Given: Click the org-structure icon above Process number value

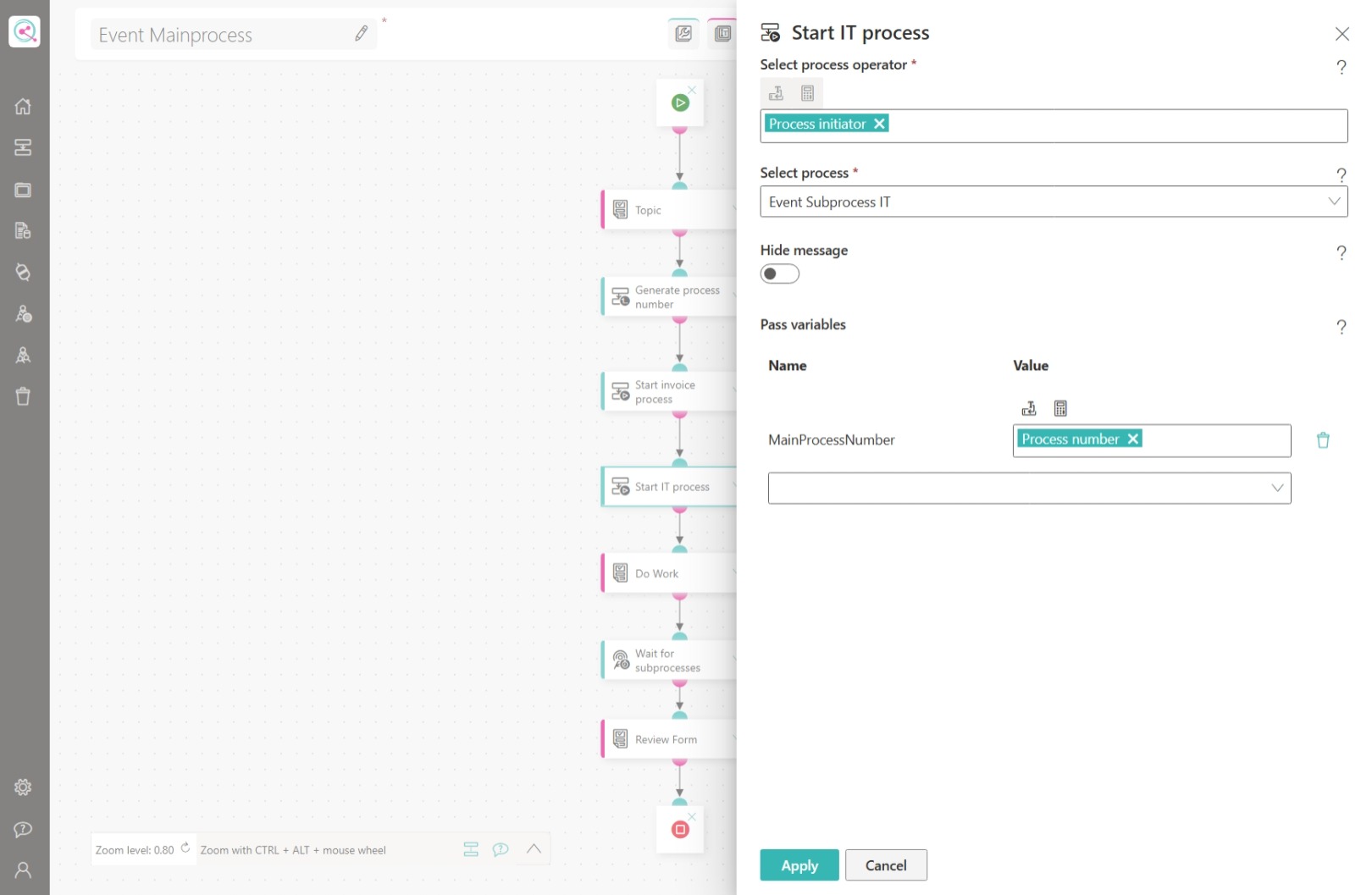Looking at the screenshot, I should pos(1029,409).
